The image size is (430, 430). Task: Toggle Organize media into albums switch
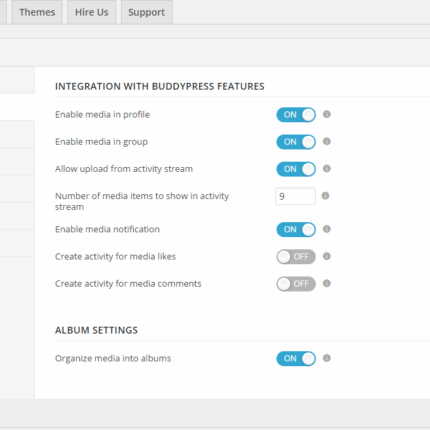(296, 359)
